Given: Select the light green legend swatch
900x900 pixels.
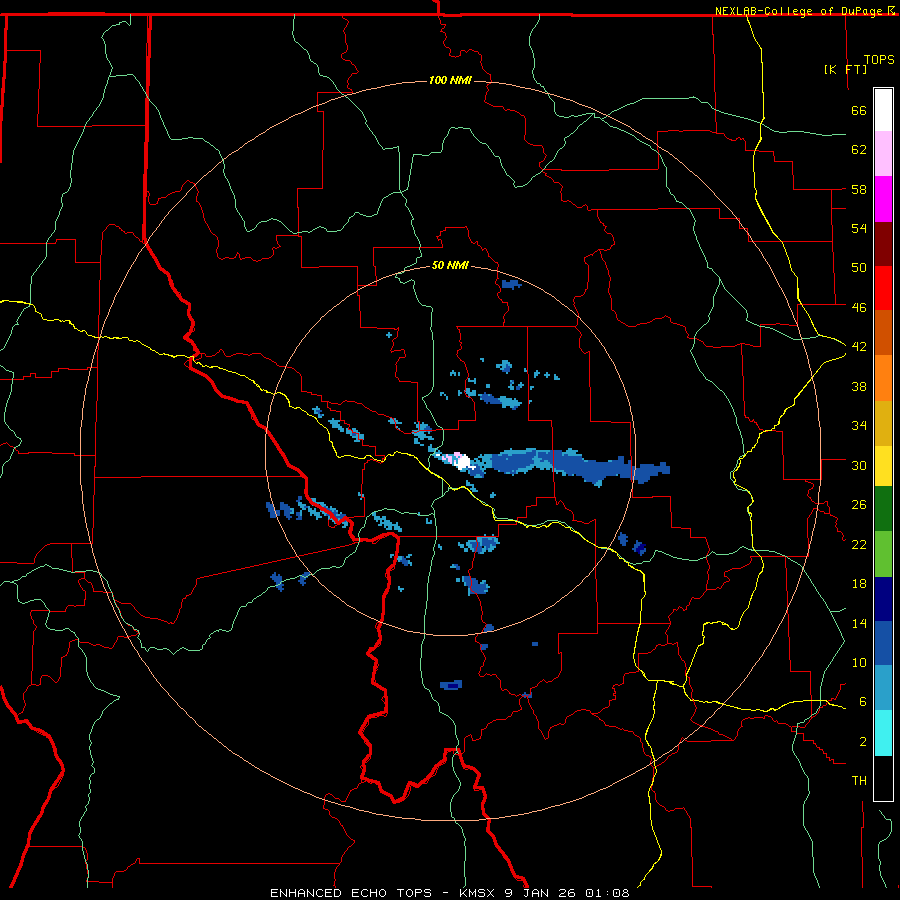Looking at the screenshot, I should [x=883, y=554].
